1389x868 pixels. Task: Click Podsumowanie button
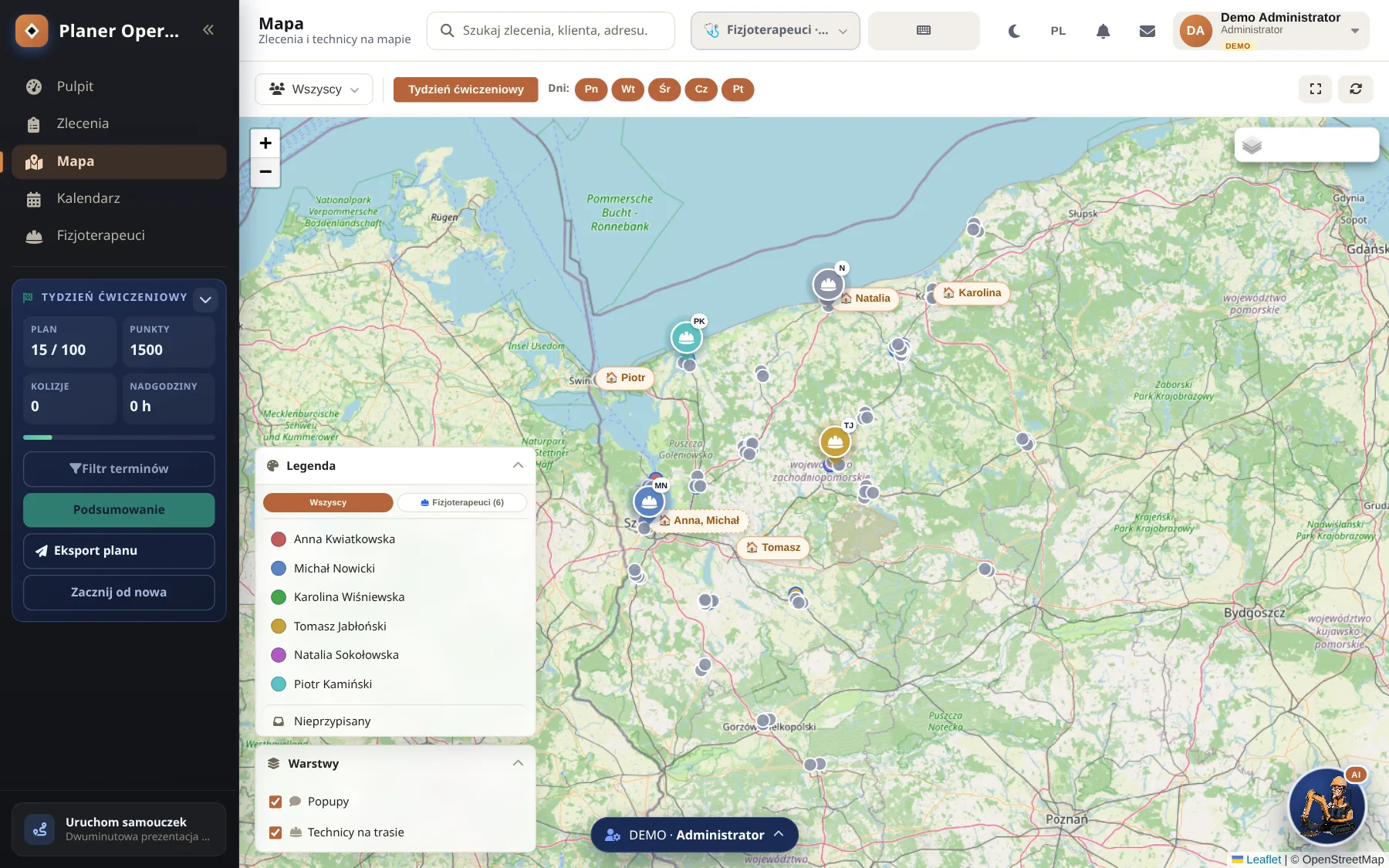click(x=119, y=510)
